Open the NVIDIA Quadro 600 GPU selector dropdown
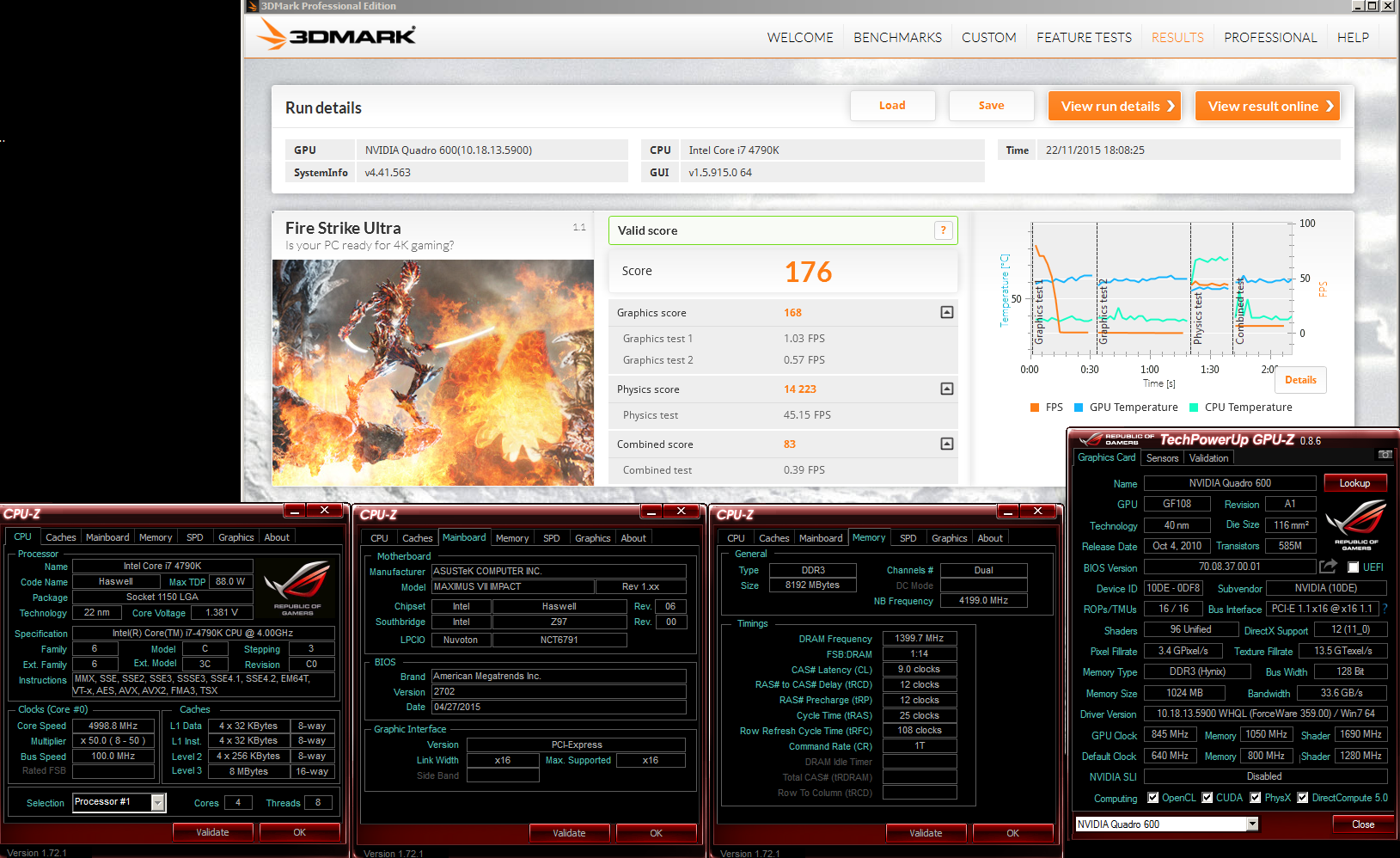The image size is (1400, 858). click(x=1252, y=824)
